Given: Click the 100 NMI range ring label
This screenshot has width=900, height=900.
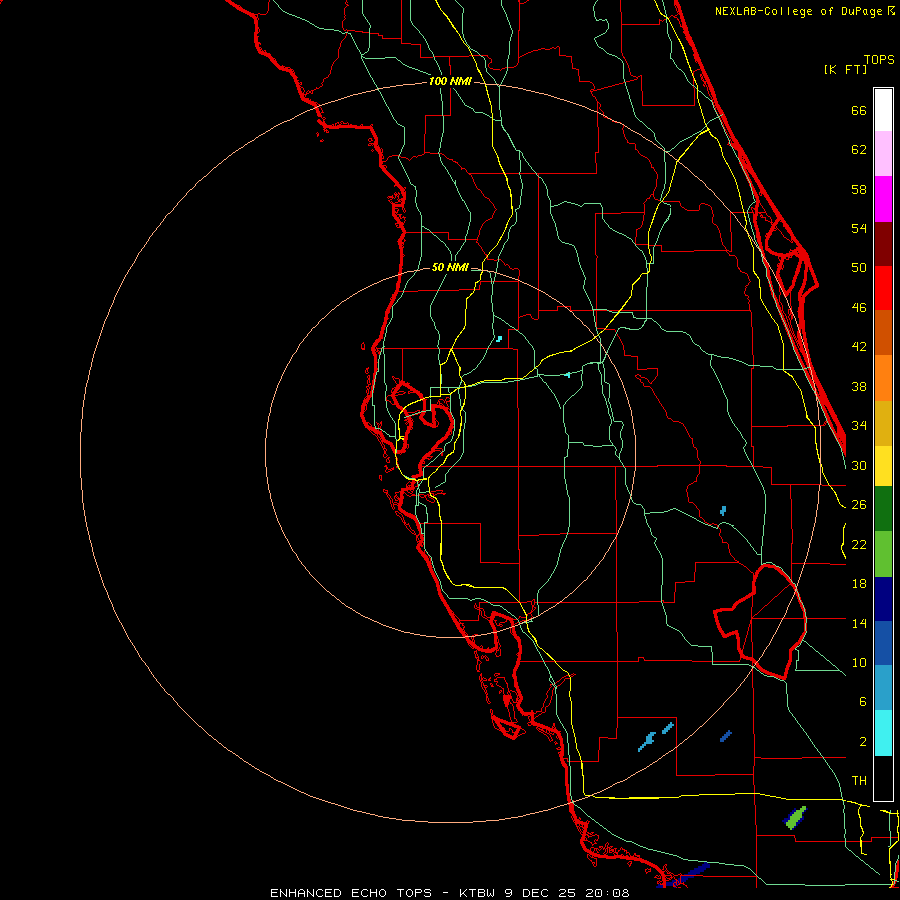Looking at the screenshot, I should click(x=450, y=81).
